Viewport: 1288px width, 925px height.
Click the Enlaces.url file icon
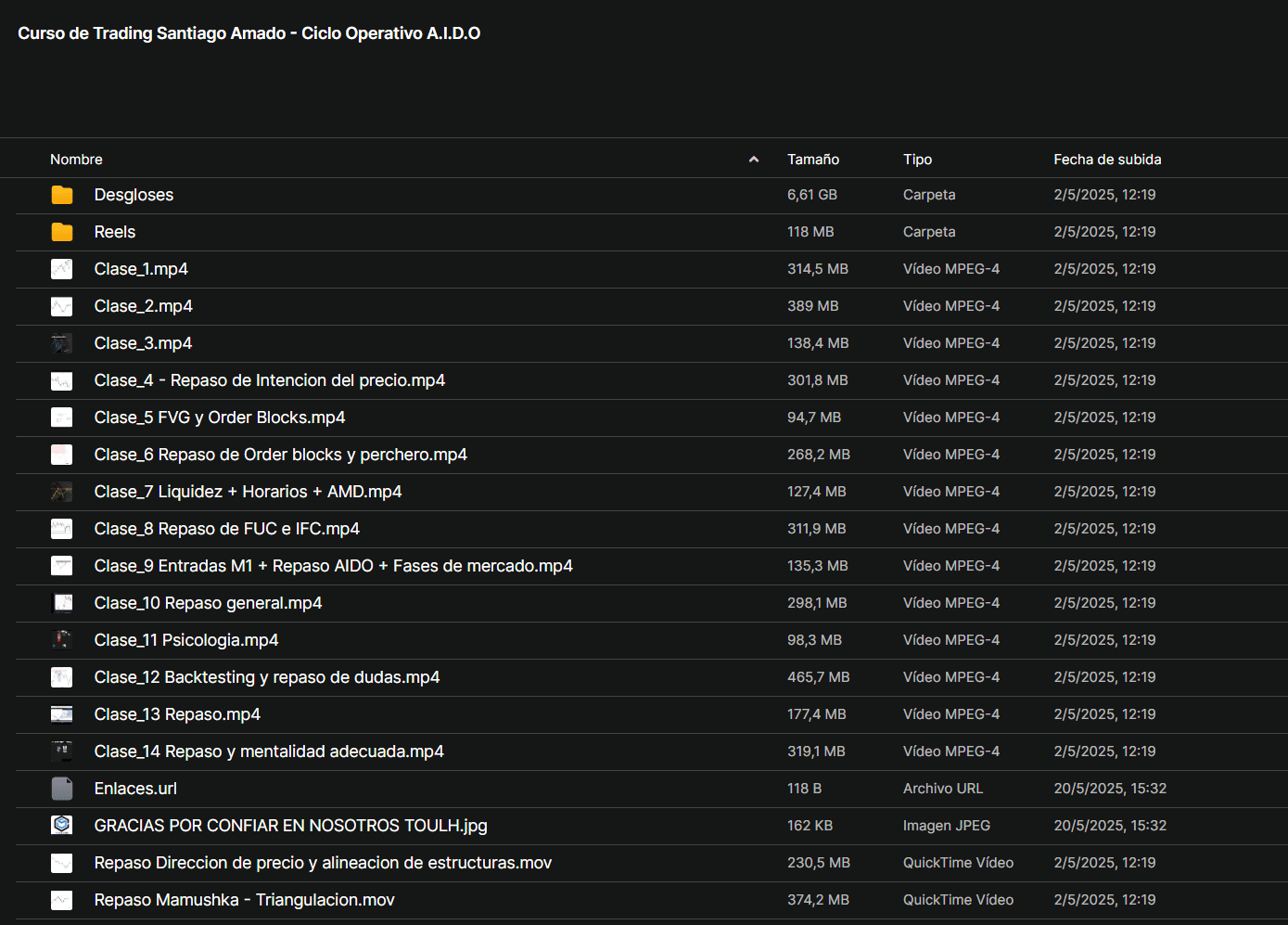pyautogui.click(x=62, y=789)
